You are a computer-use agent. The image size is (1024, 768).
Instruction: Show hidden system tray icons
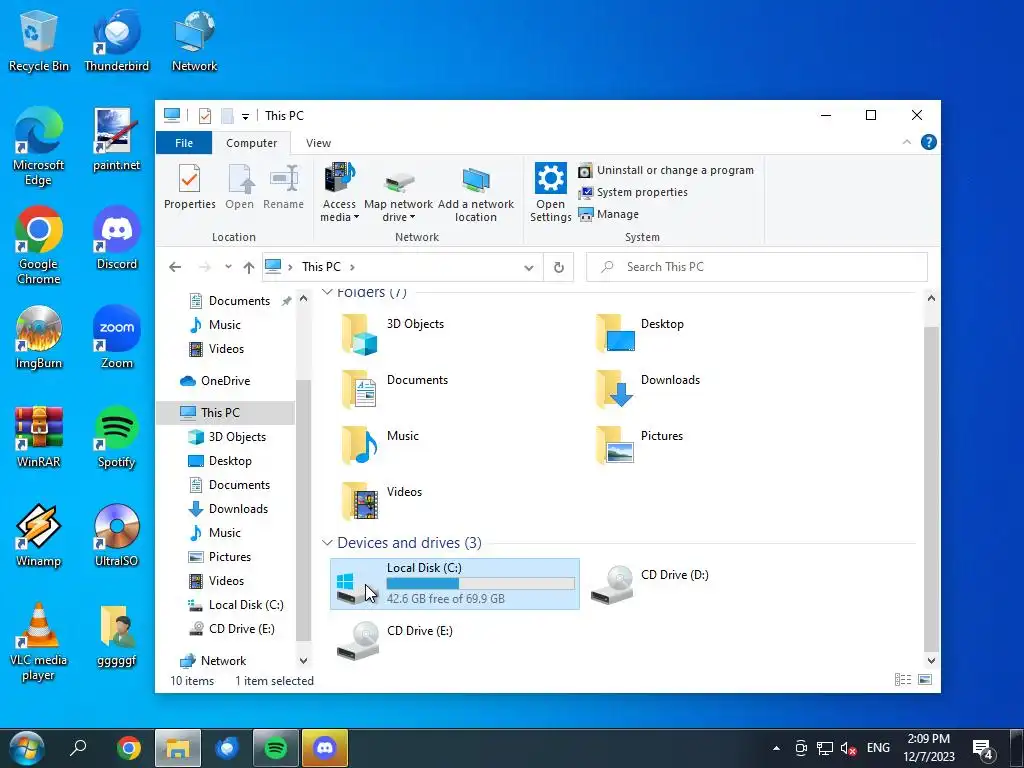pos(776,748)
